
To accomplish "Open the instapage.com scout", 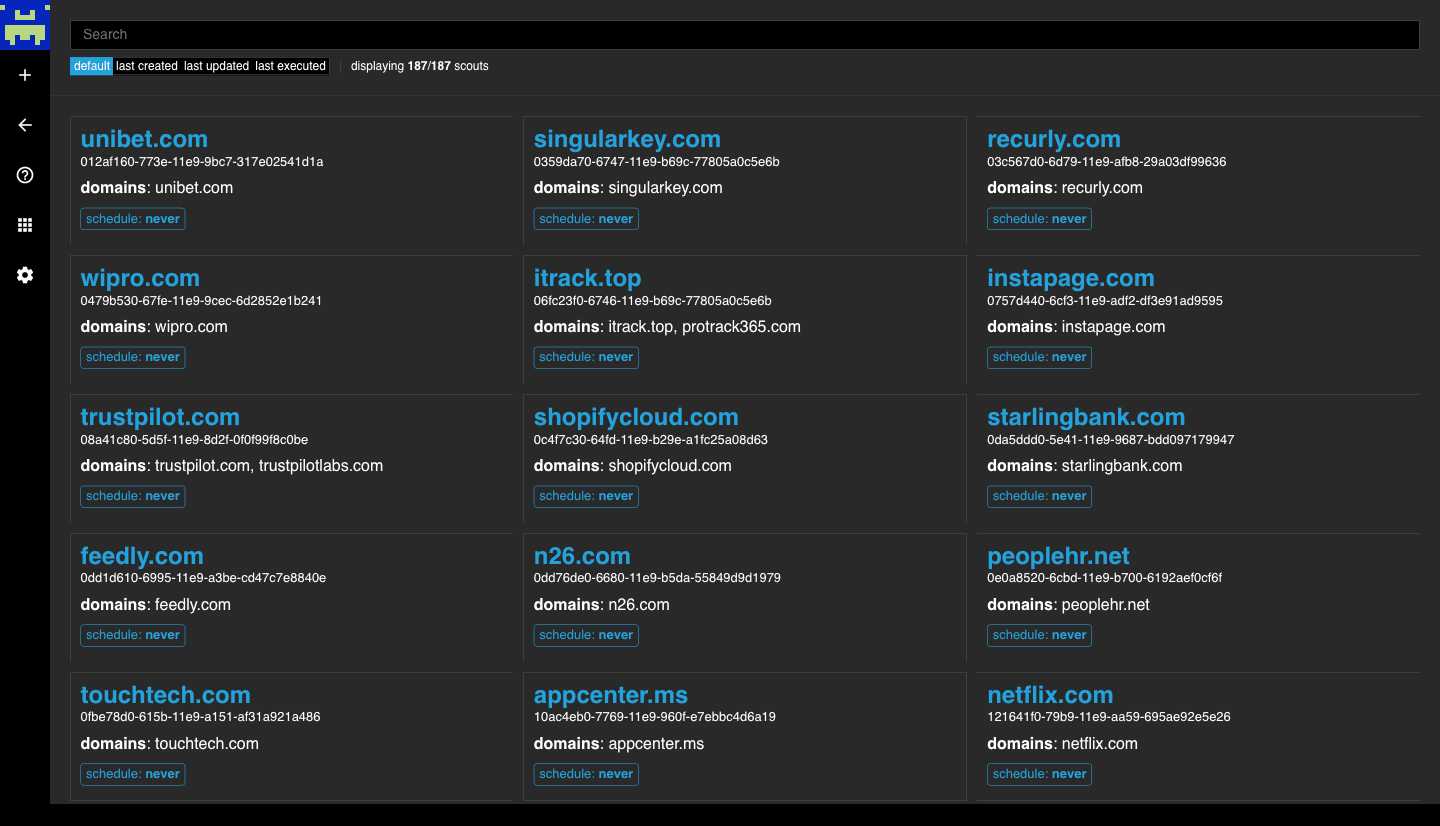I will tap(1070, 278).
